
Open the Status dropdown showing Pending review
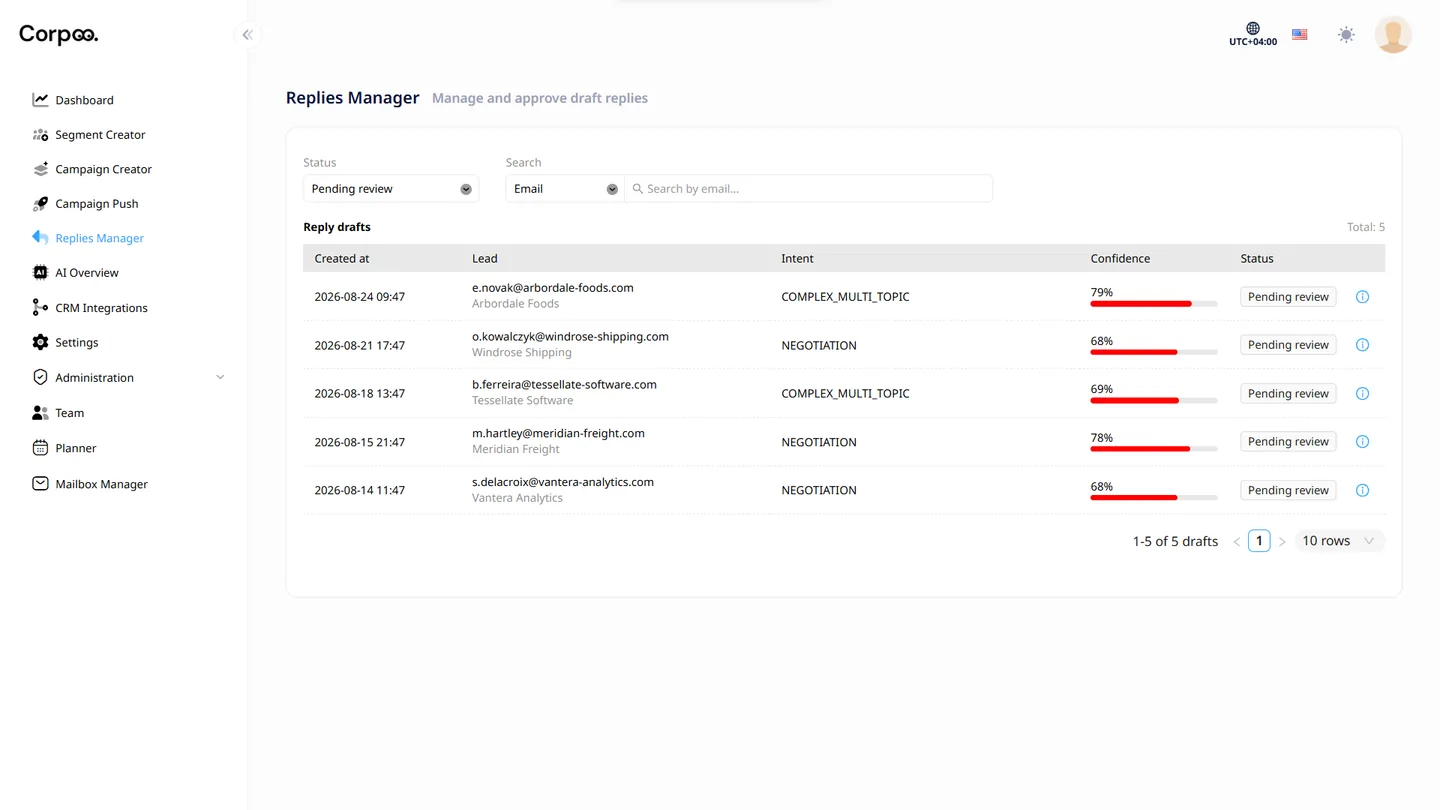click(x=391, y=189)
